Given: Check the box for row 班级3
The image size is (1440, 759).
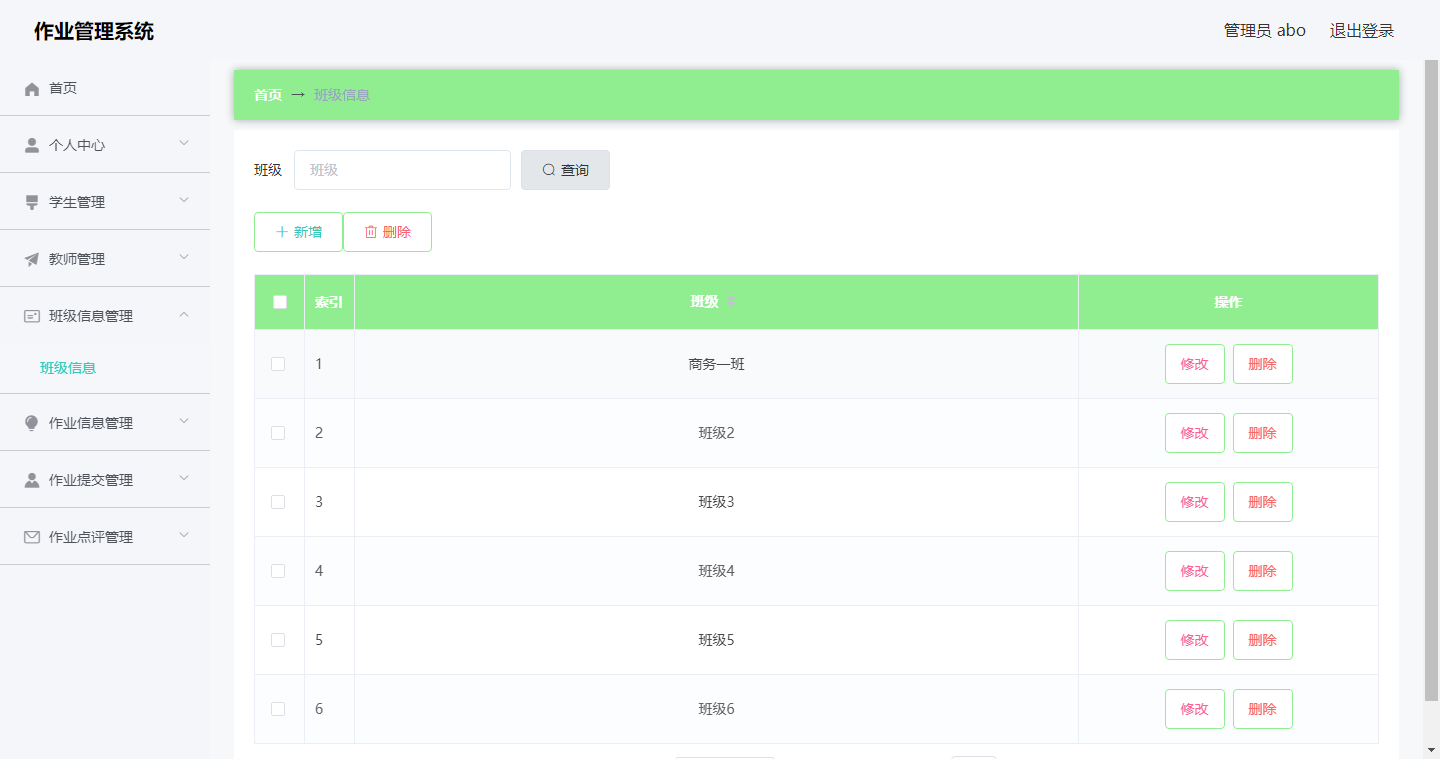Looking at the screenshot, I should [278, 502].
